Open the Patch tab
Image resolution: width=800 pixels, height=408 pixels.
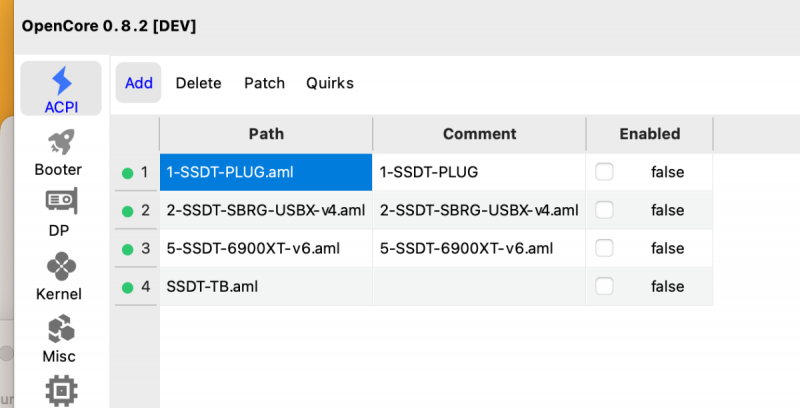pyautogui.click(x=264, y=83)
